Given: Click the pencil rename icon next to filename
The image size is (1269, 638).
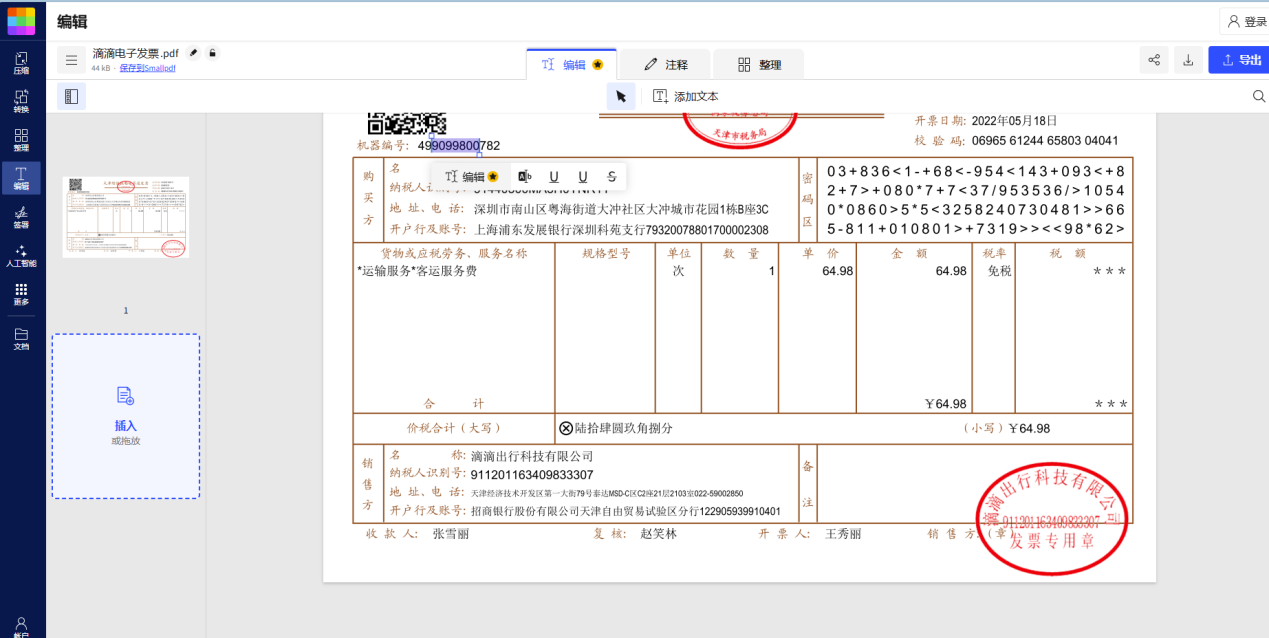Looking at the screenshot, I should click(x=194, y=53).
